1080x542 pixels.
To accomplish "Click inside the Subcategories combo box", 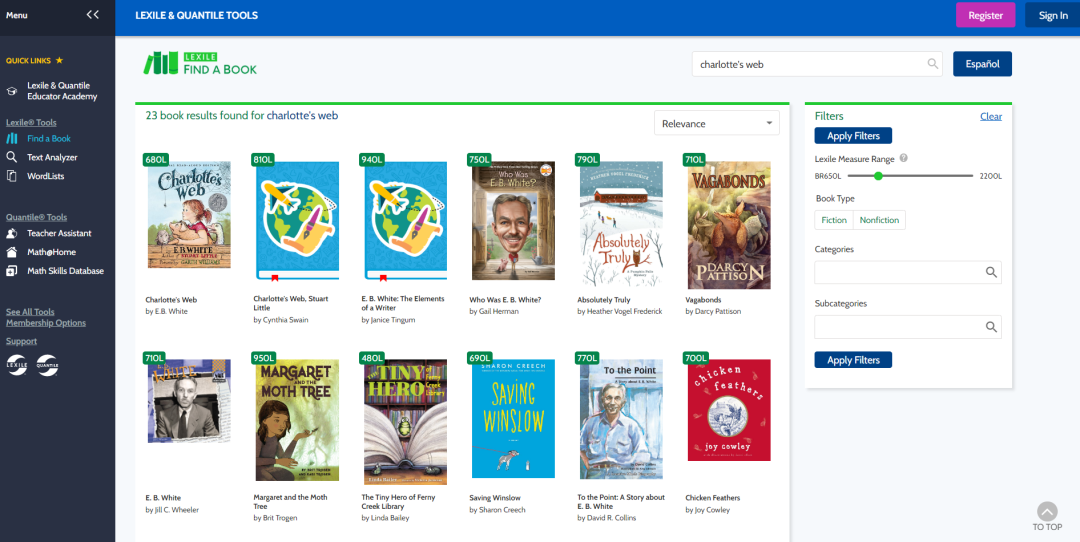I will pyautogui.click(x=898, y=327).
